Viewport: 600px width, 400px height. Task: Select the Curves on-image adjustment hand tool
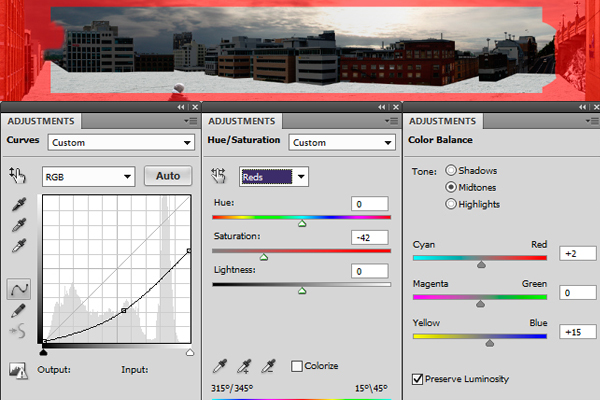17,176
